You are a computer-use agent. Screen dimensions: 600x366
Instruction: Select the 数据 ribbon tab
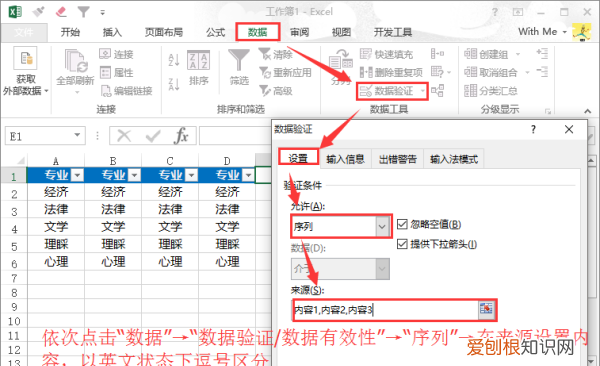258,32
